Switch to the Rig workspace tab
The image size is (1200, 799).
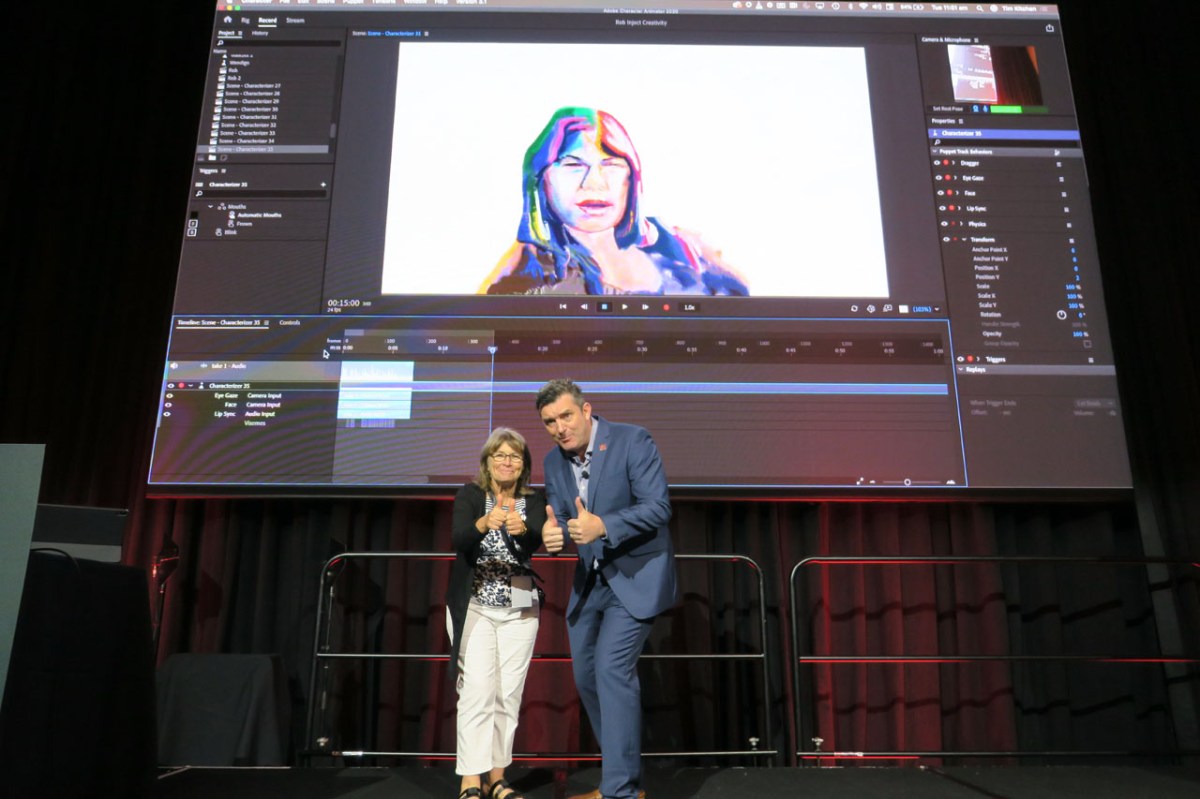click(x=245, y=20)
